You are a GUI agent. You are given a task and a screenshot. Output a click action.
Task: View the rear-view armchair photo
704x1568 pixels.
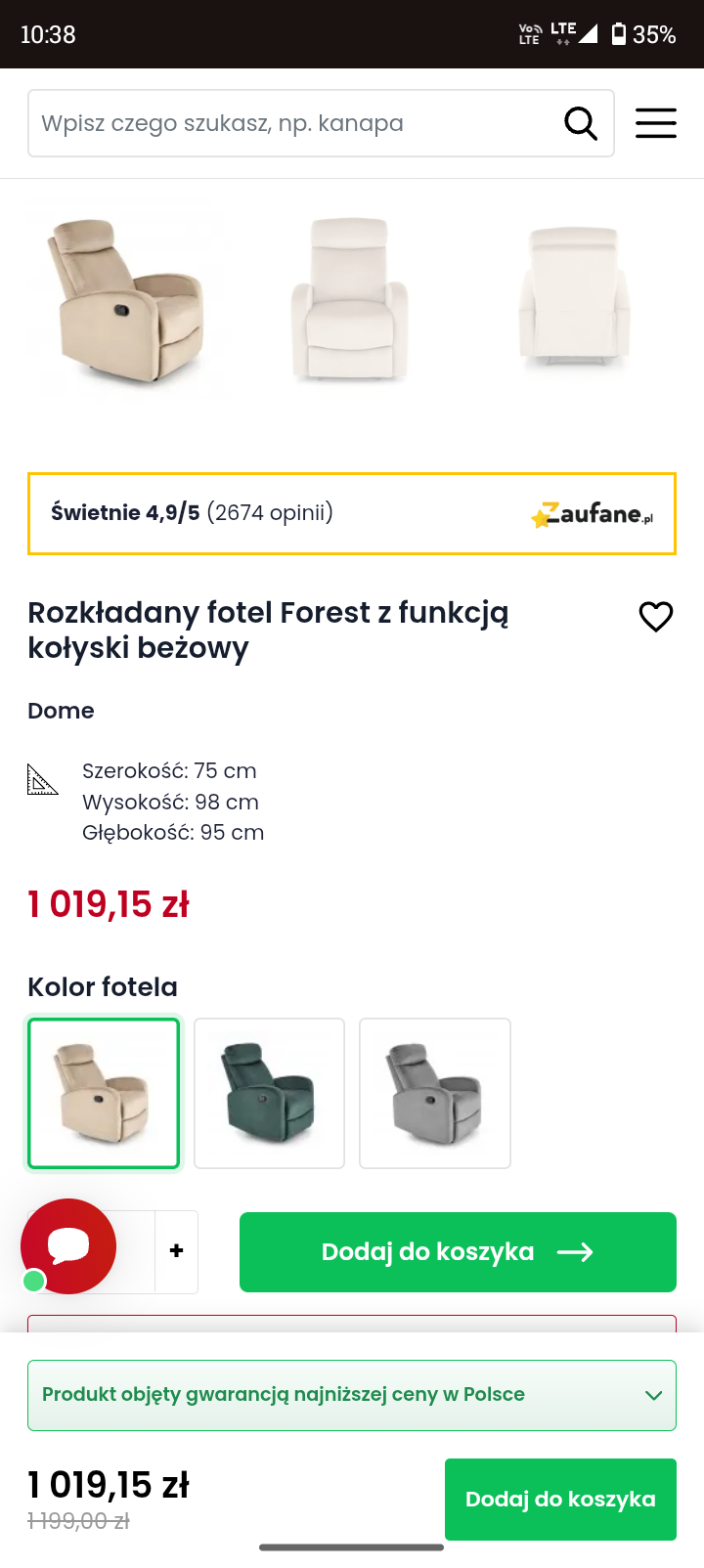click(x=574, y=297)
